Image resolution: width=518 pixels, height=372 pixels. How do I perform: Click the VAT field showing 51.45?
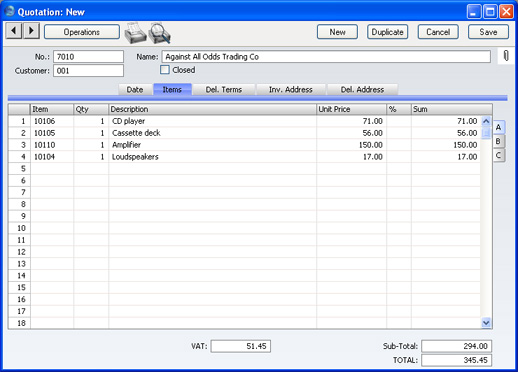tap(241, 346)
